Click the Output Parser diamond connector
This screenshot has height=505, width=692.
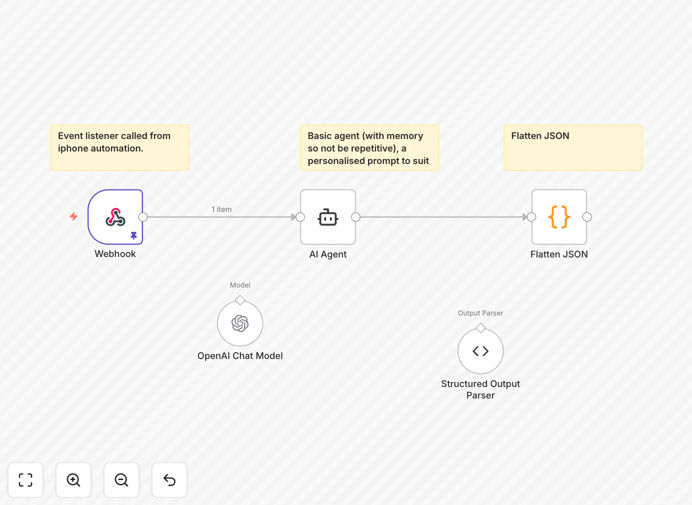pyautogui.click(x=481, y=328)
